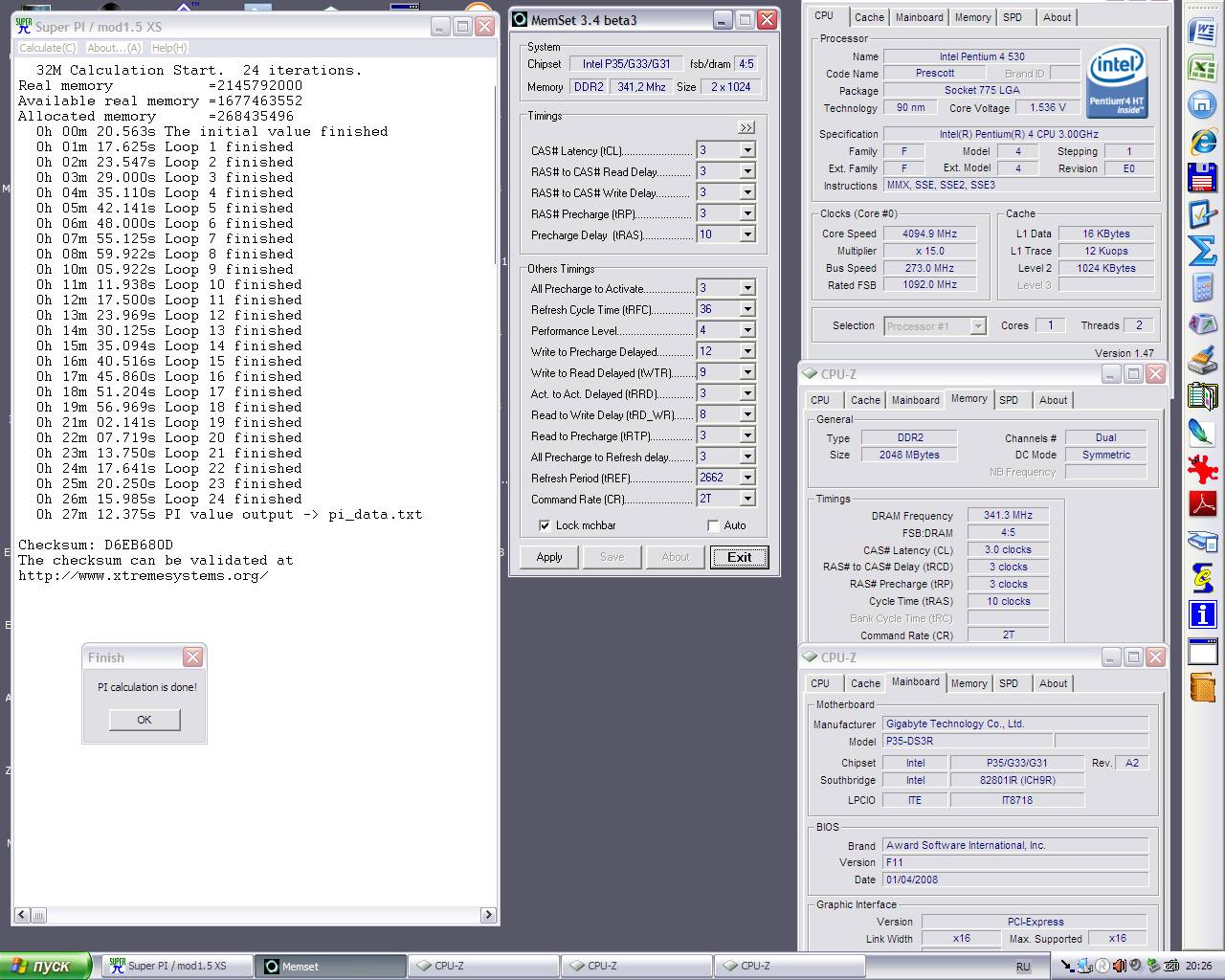Click the Super PI title bar icon
Image resolution: width=1225 pixels, height=980 pixels.
click(x=24, y=26)
